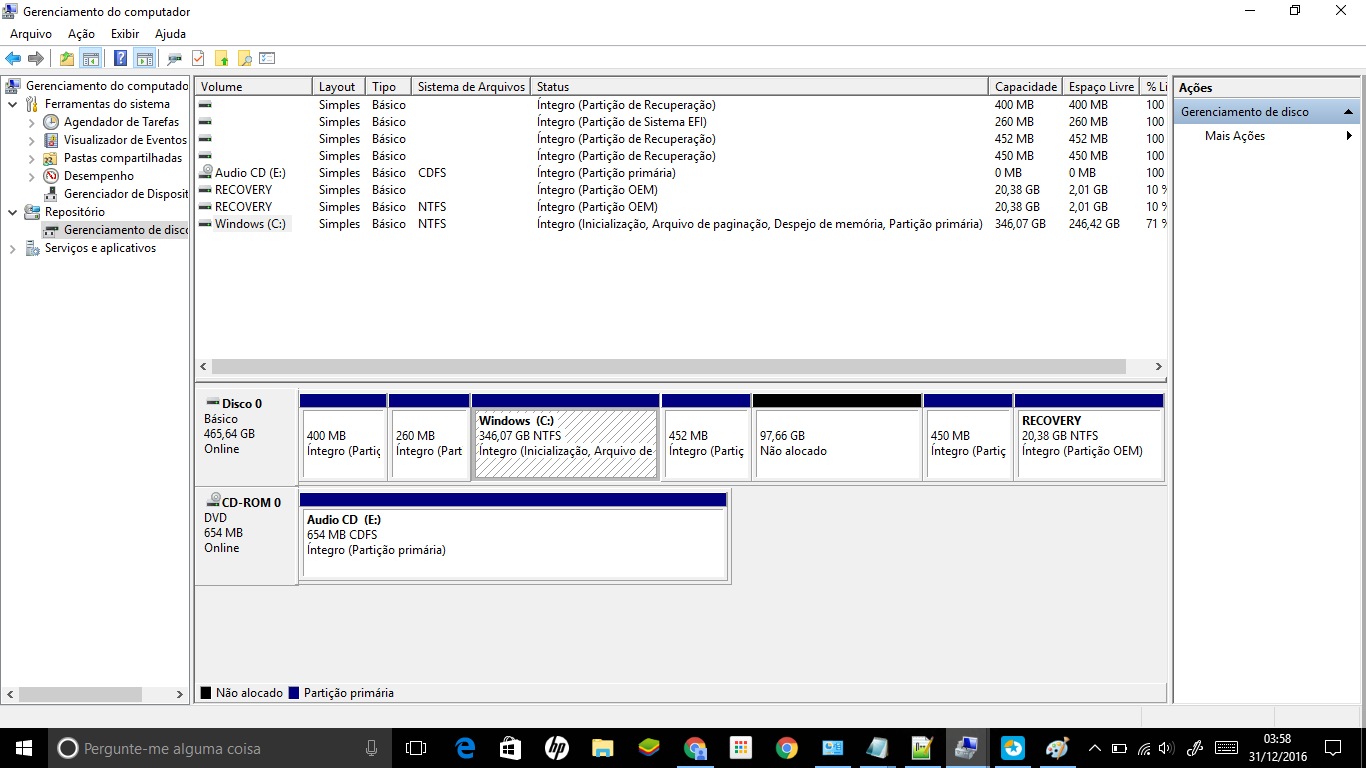The image size is (1366, 768).
Task: Select the Gerenciamento do computador root node
Action: pos(97,86)
